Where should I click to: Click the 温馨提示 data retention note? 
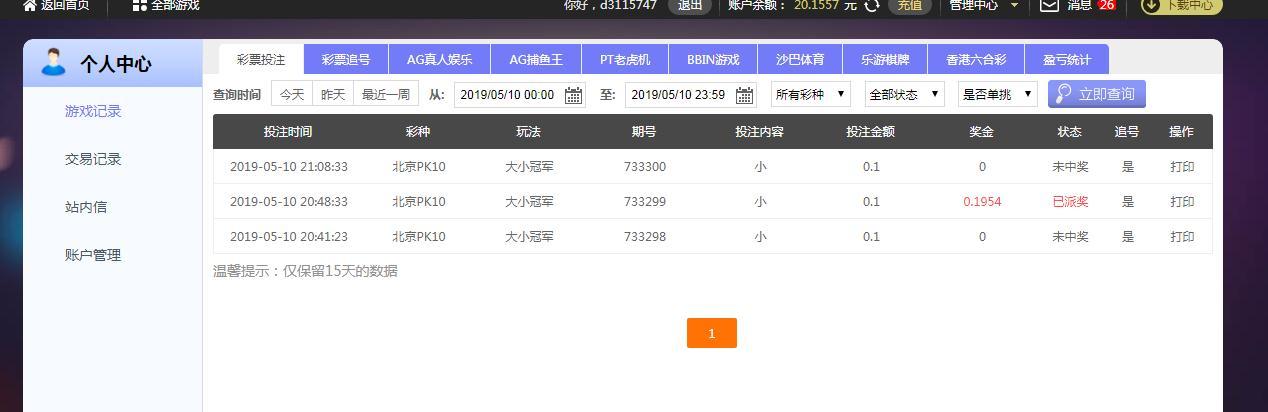(x=305, y=271)
